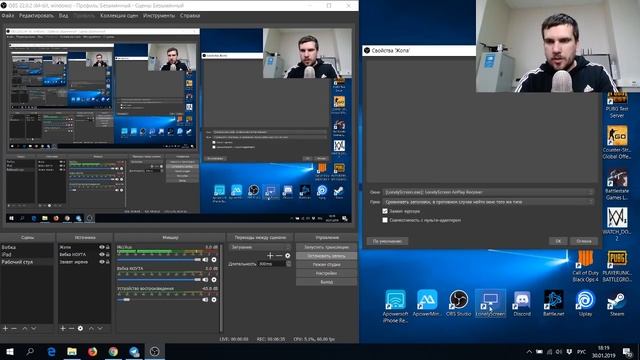Open Настройки in the controls panel

[x=326, y=273]
